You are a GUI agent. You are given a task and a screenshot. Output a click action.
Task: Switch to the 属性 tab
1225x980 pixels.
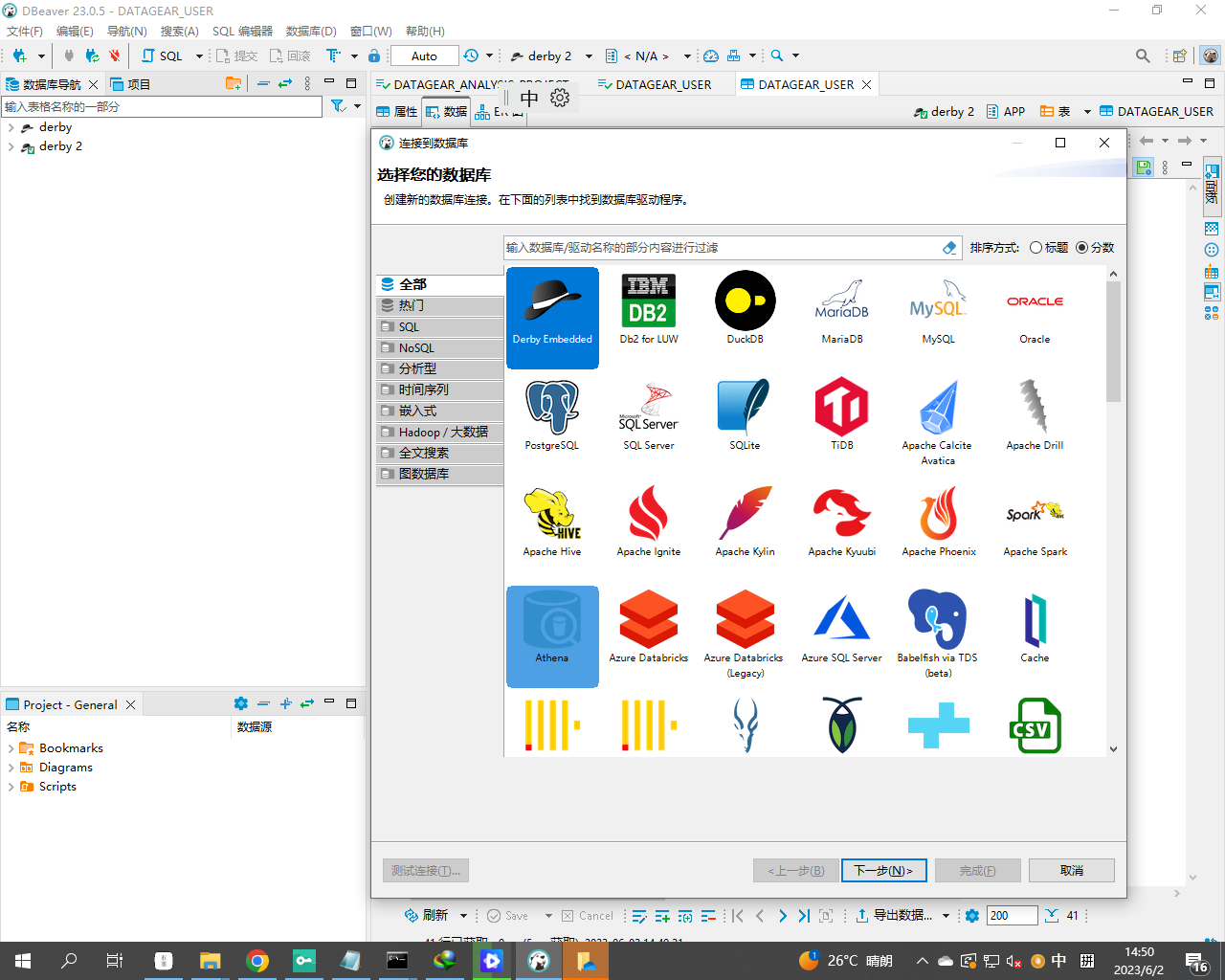[x=396, y=112]
